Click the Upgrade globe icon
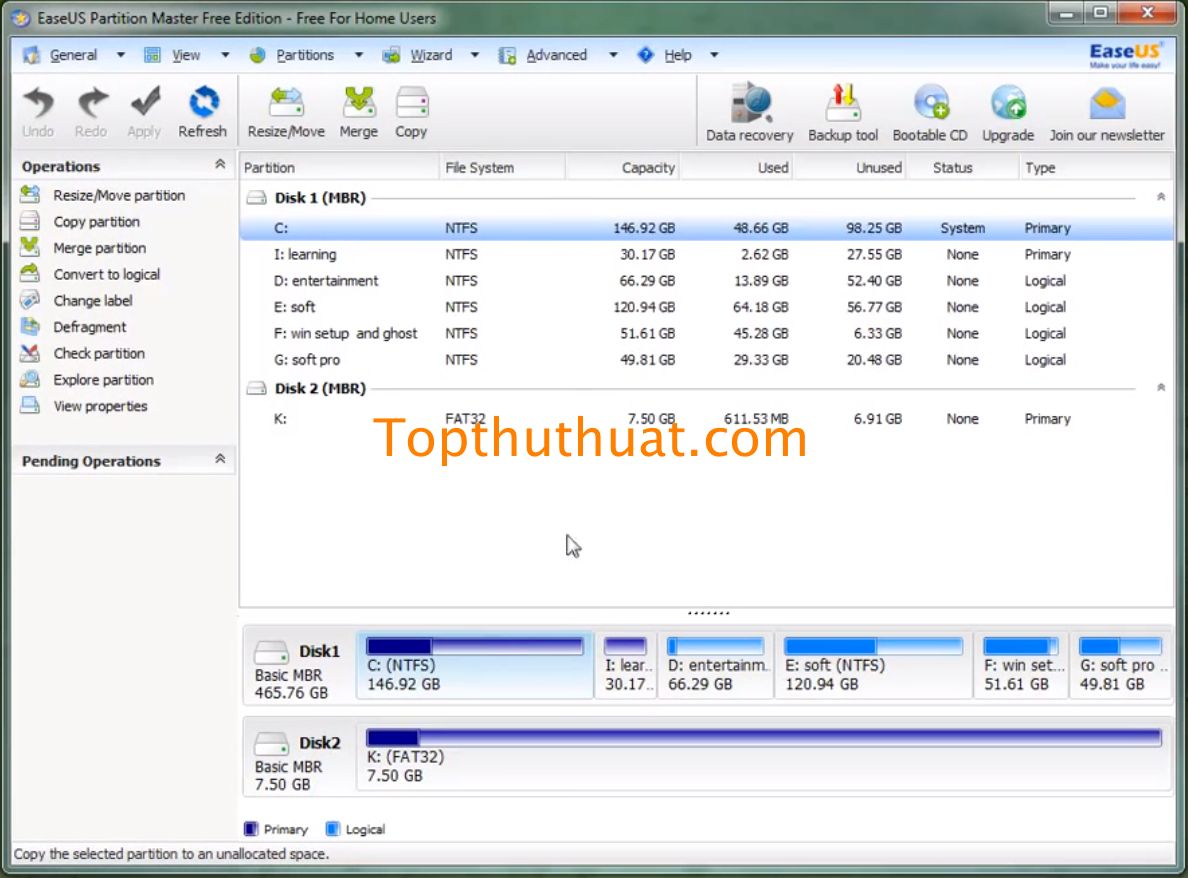Viewport: 1188px width, 878px height. coord(1008,103)
